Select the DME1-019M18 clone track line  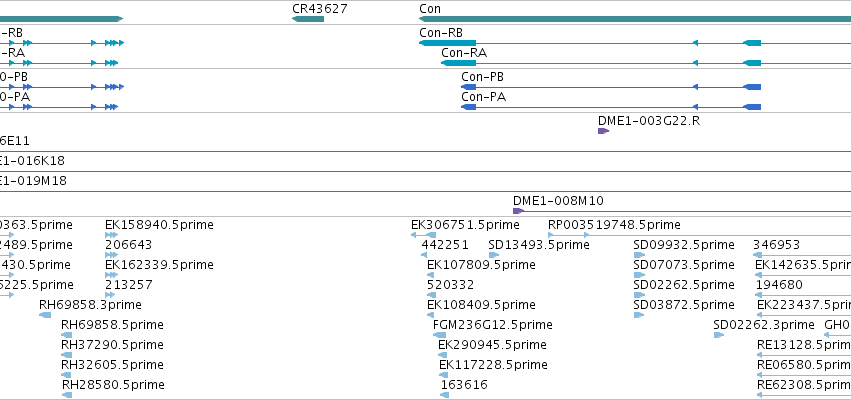click(426, 191)
